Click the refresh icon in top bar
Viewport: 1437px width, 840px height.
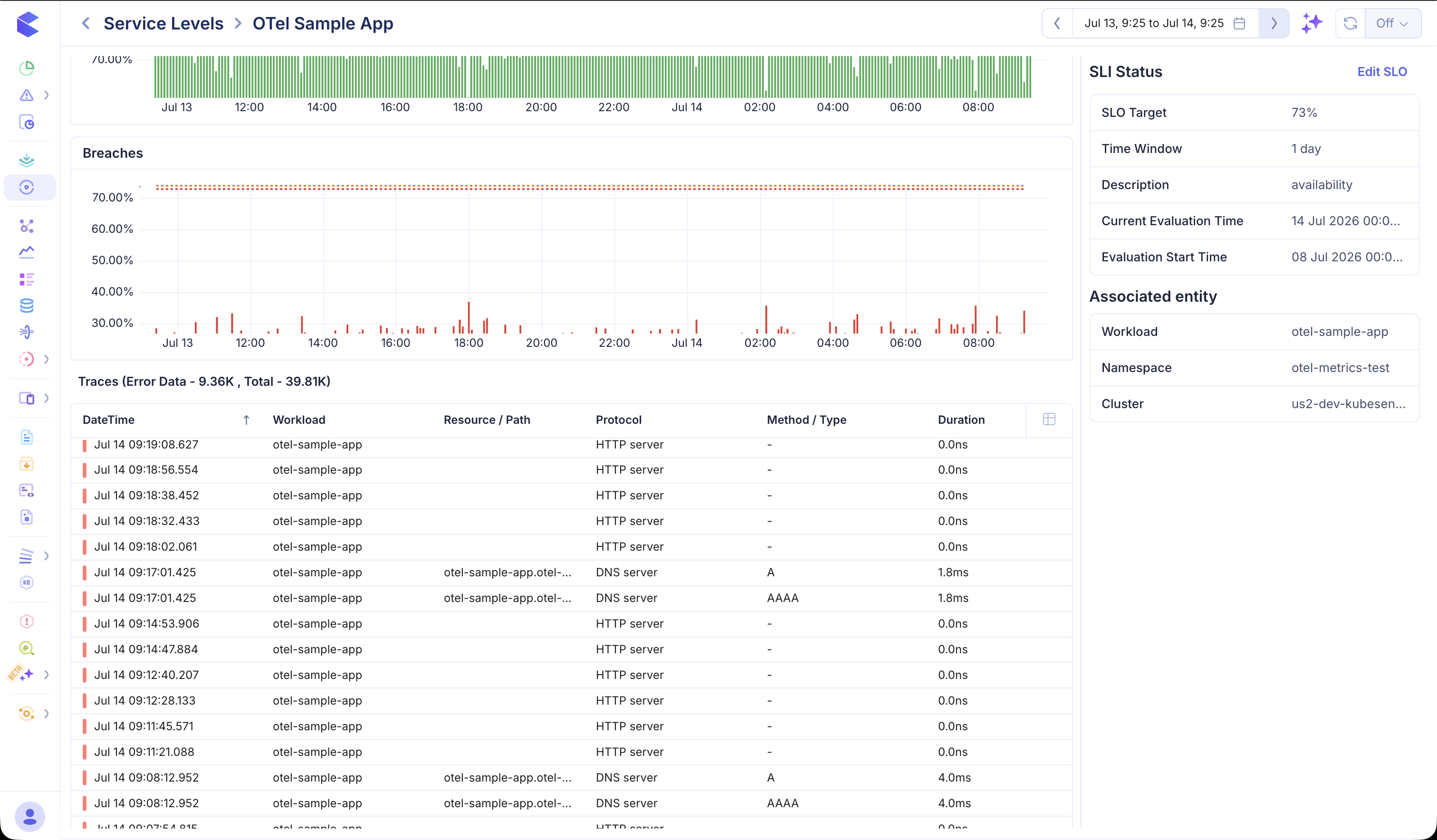click(1350, 23)
